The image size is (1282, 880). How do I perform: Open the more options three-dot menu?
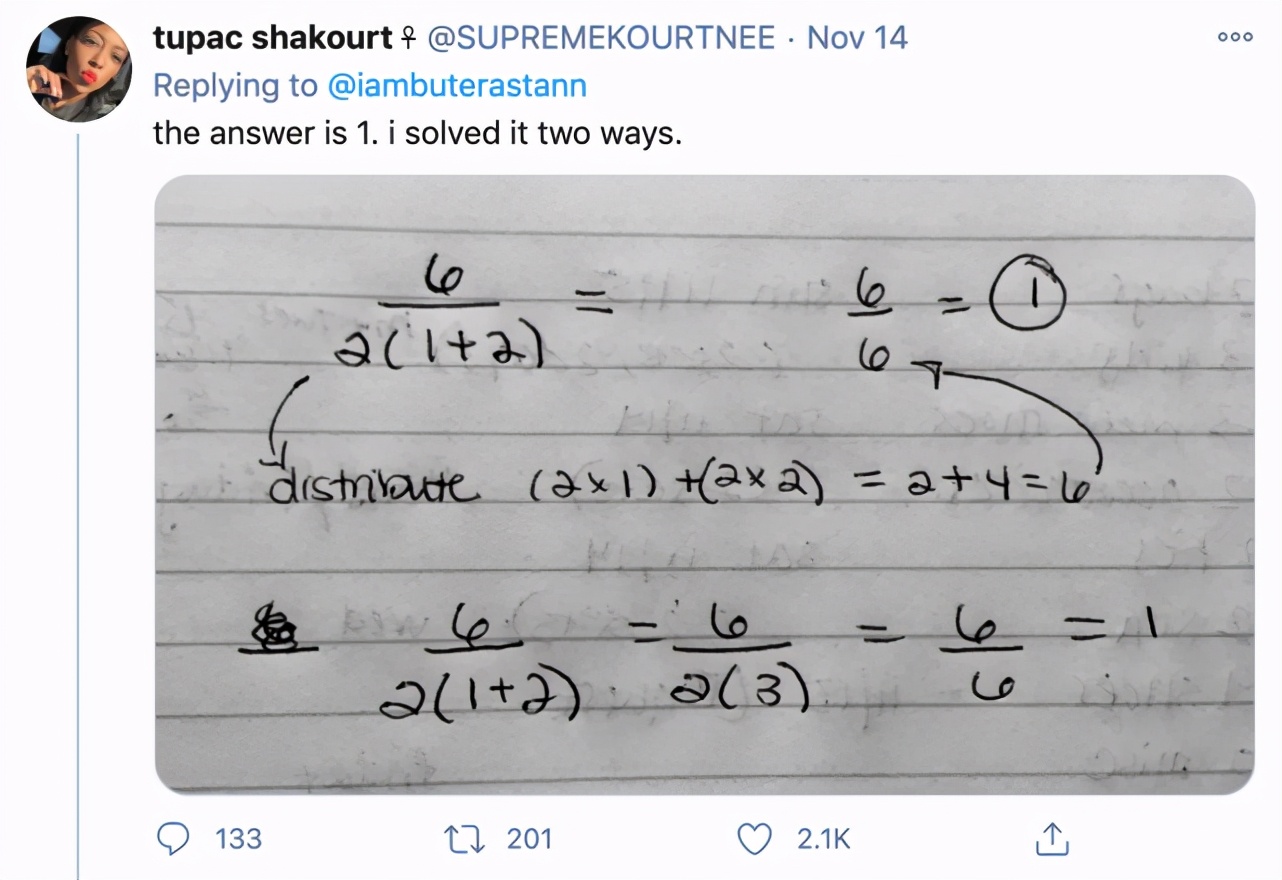click(x=1237, y=35)
